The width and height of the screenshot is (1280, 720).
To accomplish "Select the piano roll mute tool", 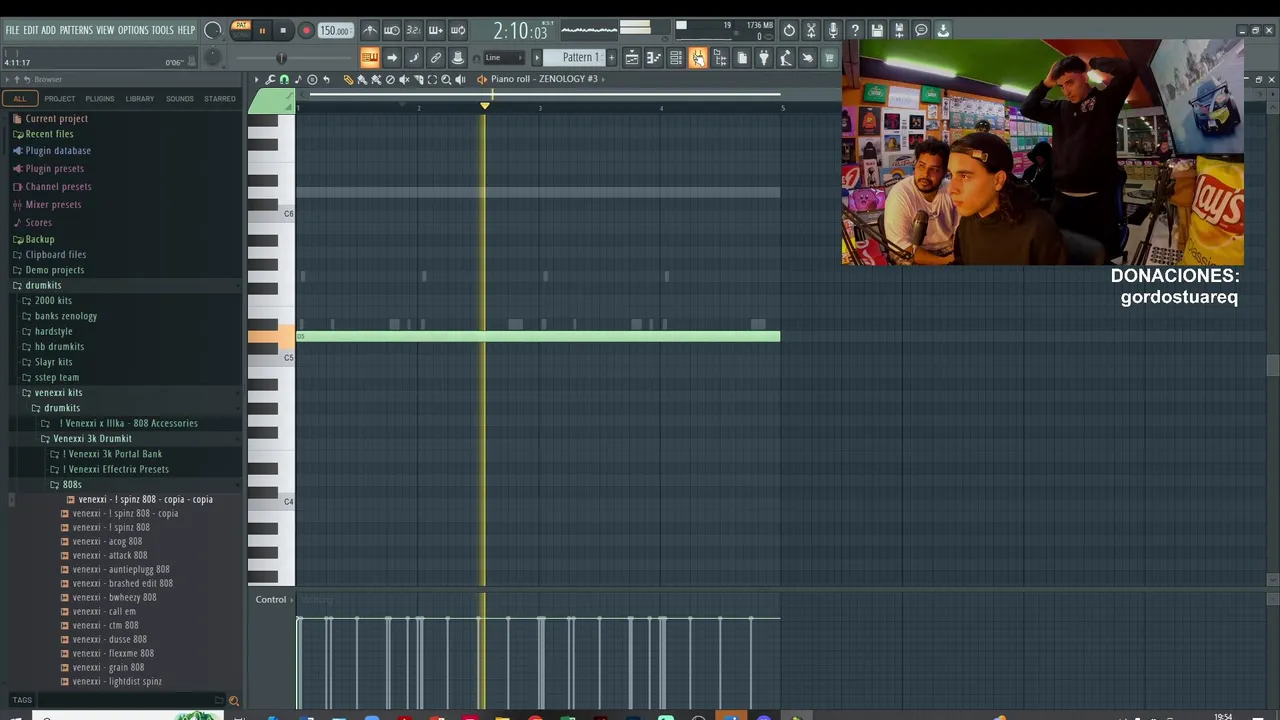I will pyautogui.click(x=404, y=79).
